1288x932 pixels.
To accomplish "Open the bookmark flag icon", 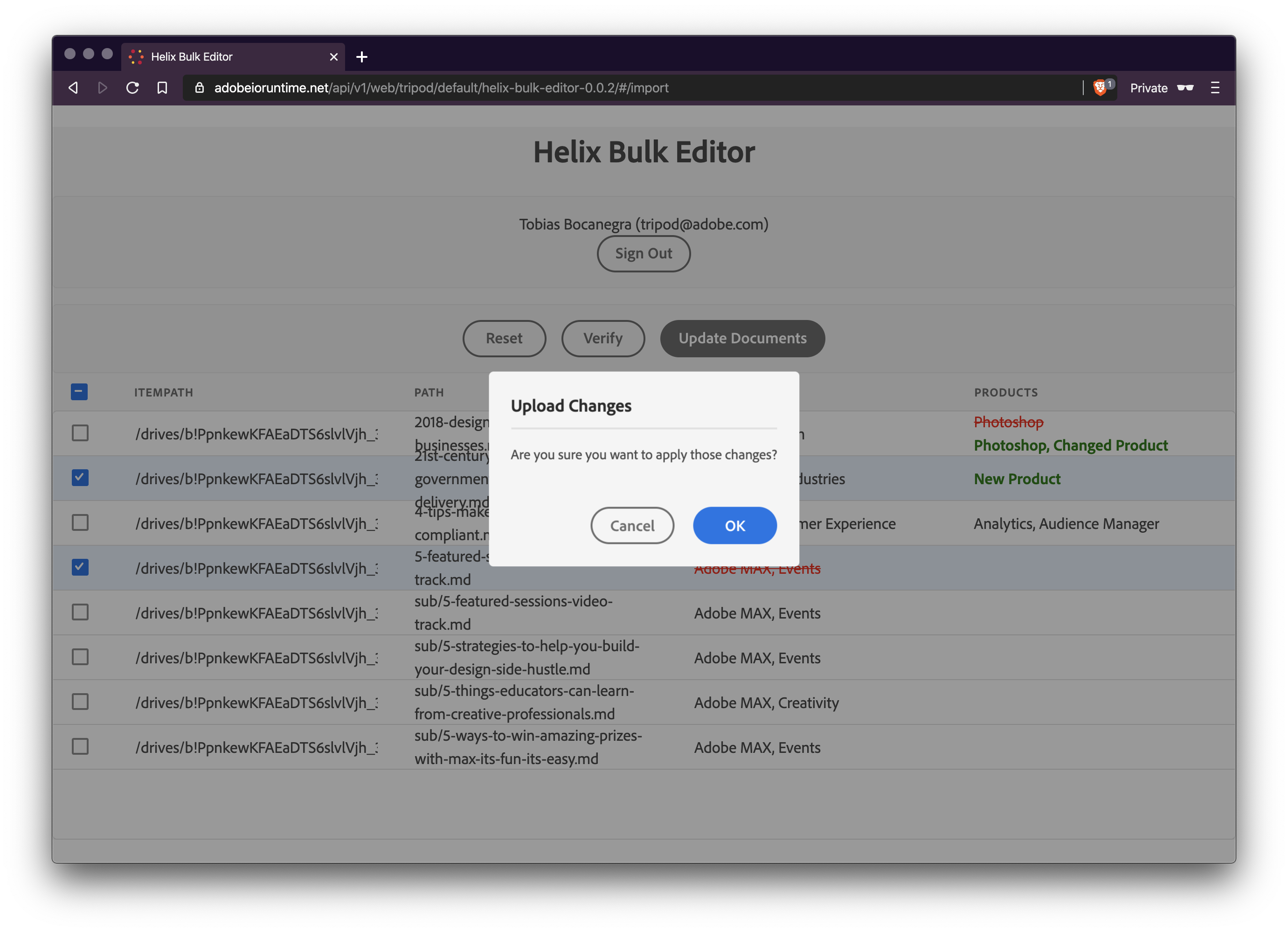I will coord(162,88).
